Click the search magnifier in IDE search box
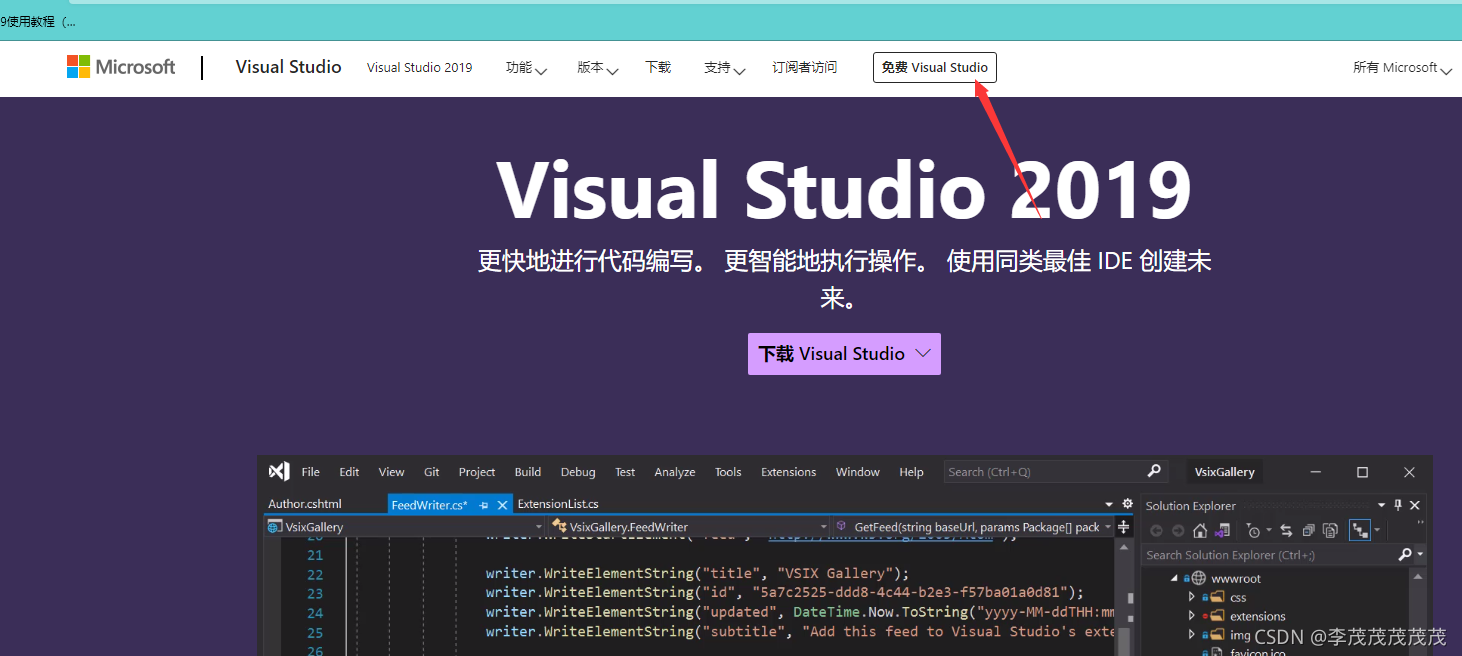 tap(1154, 471)
